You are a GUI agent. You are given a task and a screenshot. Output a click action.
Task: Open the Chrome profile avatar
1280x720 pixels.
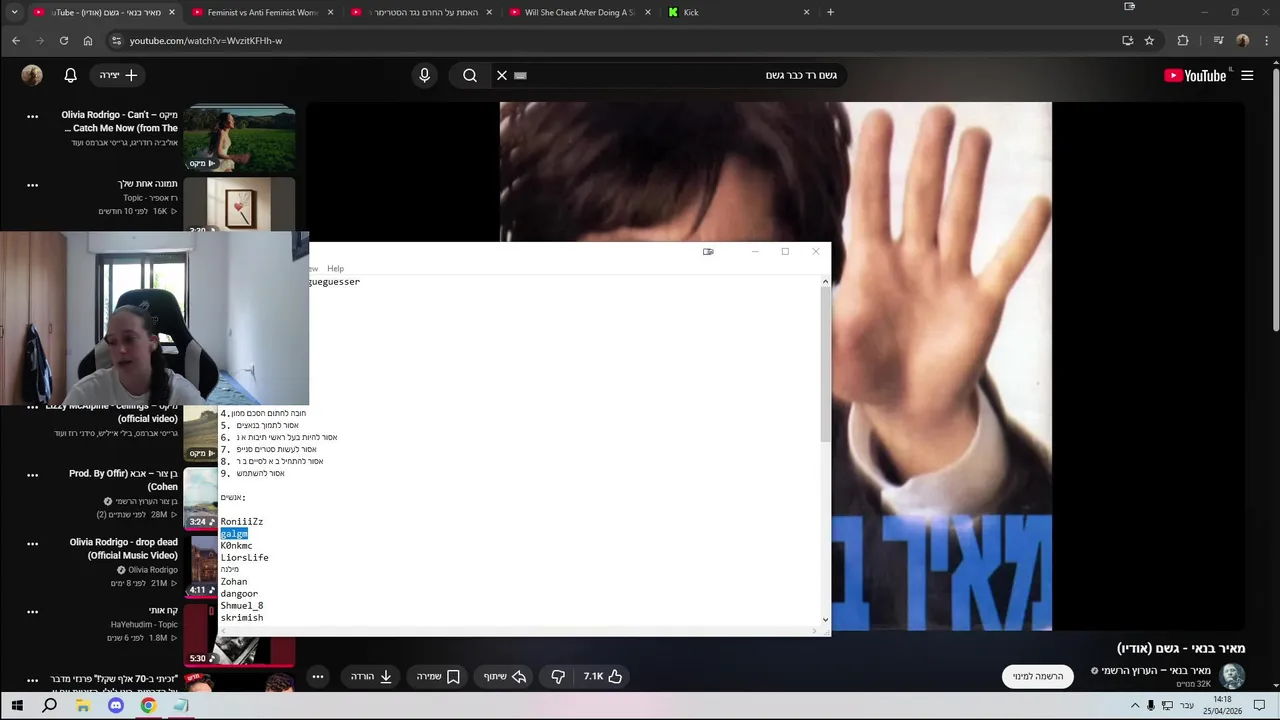(x=1242, y=41)
